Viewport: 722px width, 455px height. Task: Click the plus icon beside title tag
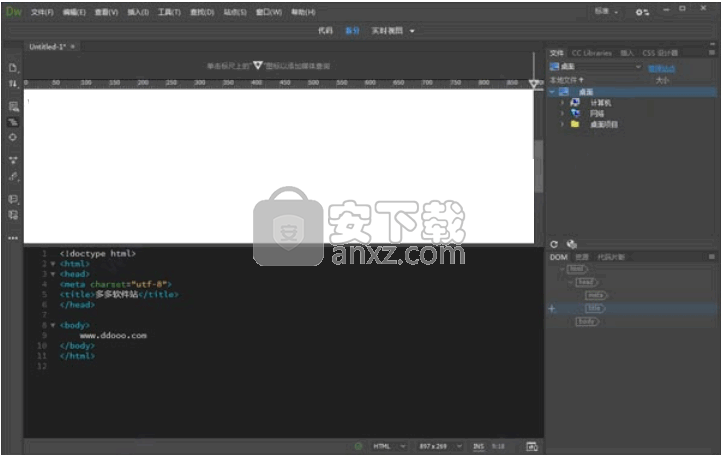coord(552,309)
